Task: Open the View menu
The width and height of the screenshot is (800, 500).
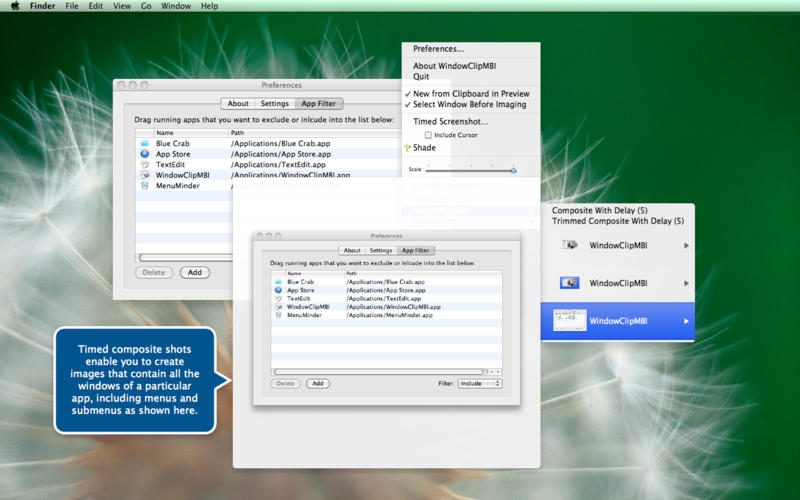Action: [122, 6]
